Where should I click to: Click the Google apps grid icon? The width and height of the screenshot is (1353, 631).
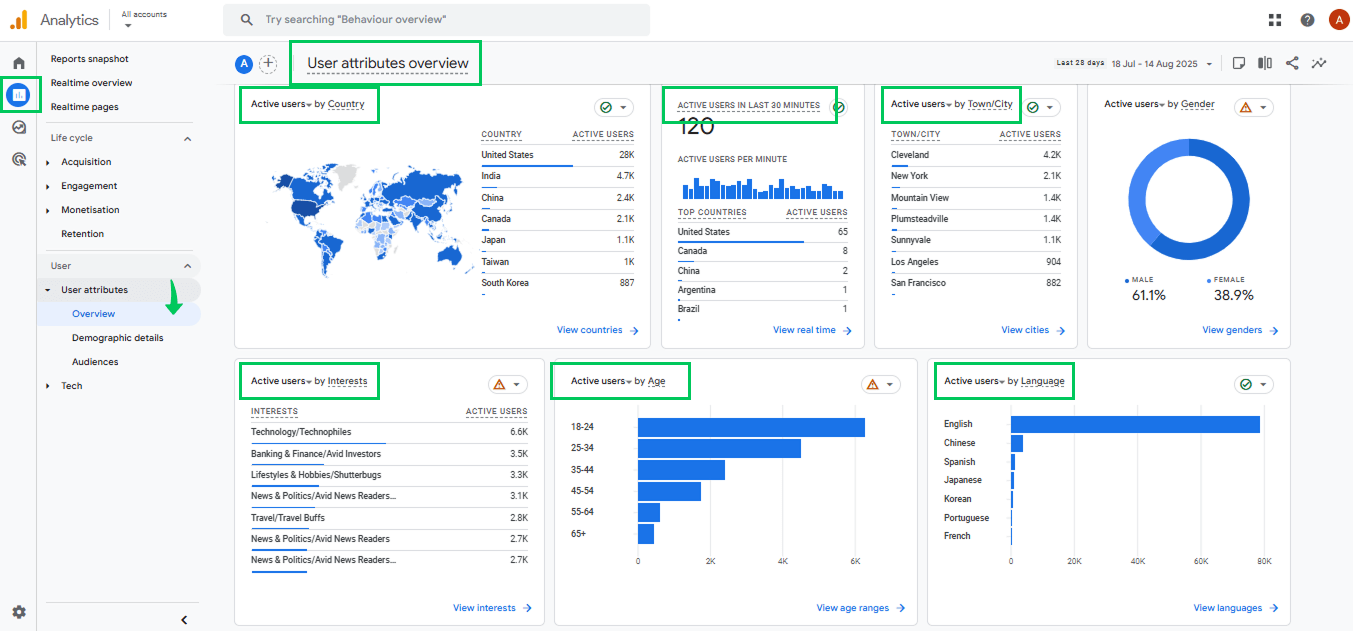click(1275, 20)
